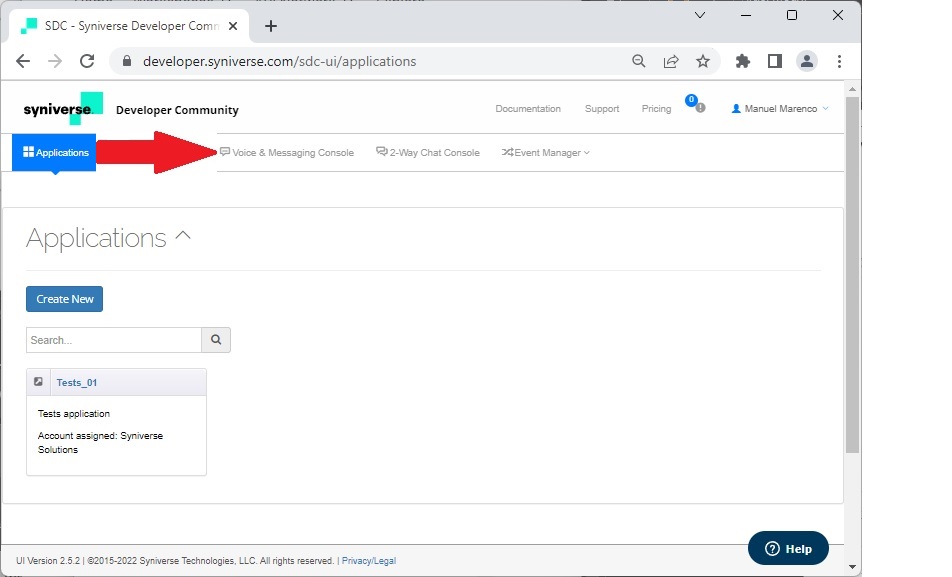
Task: Bookmark this page with the star
Action: point(702,61)
